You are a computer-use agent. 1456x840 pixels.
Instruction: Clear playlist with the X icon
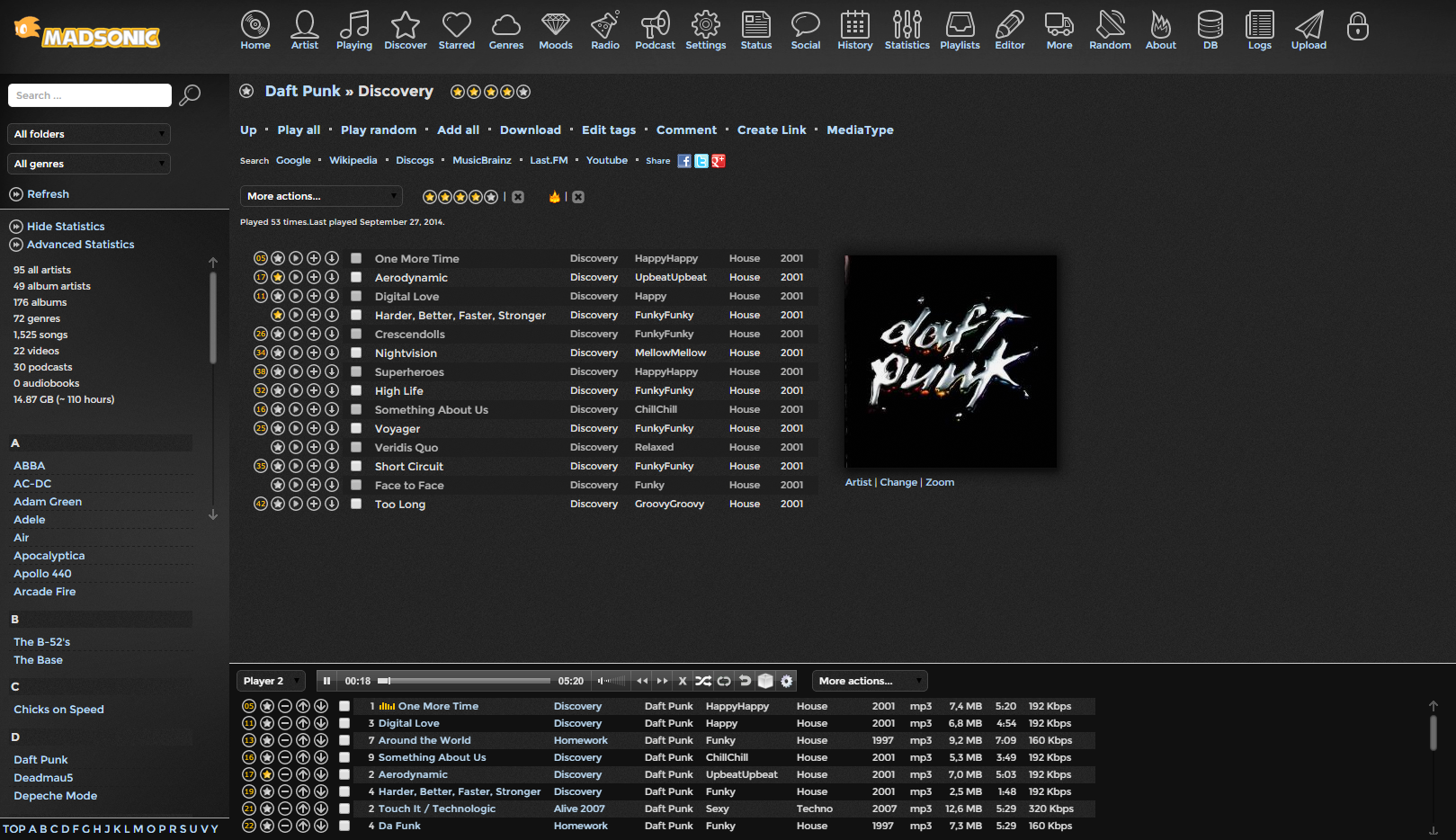tap(683, 681)
